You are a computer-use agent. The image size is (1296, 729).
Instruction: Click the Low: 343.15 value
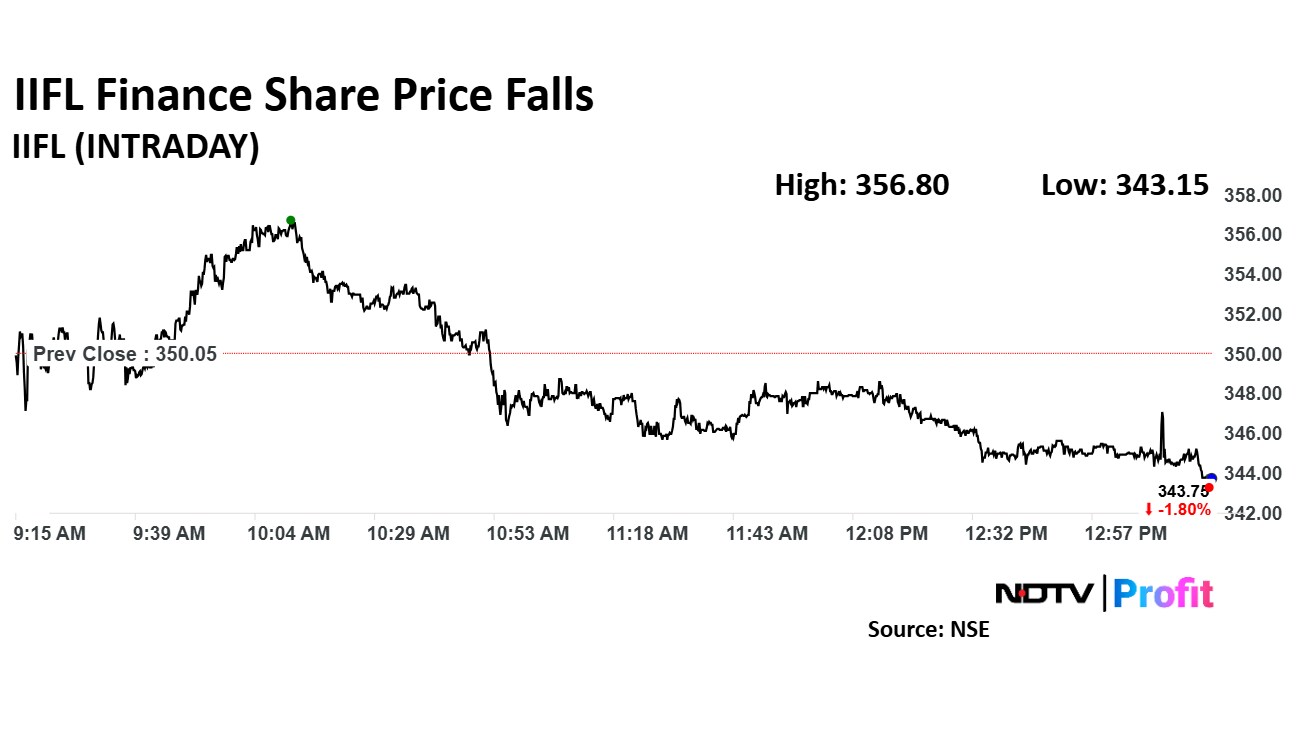click(x=1124, y=185)
